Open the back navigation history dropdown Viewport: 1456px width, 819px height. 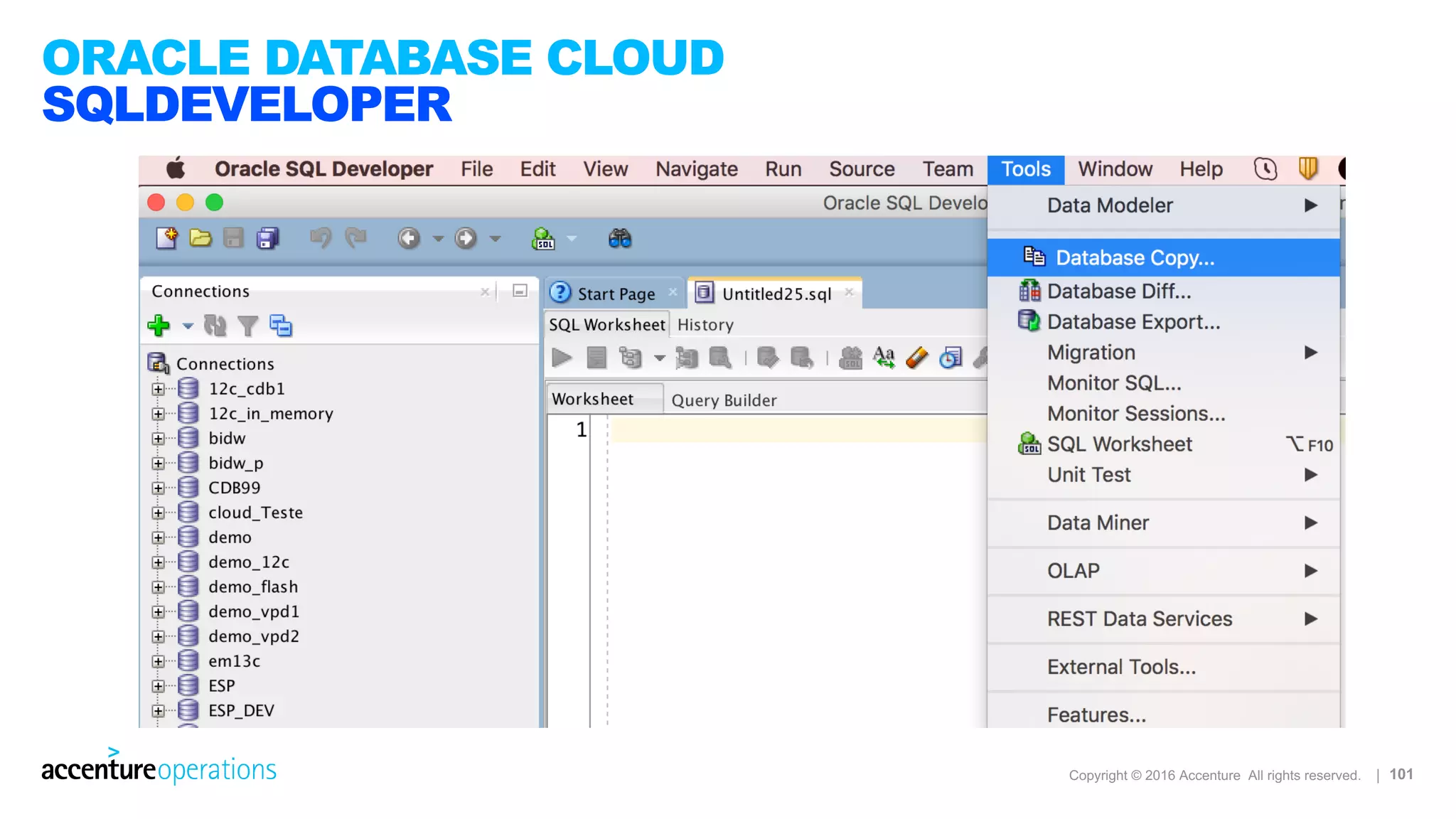tap(438, 239)
